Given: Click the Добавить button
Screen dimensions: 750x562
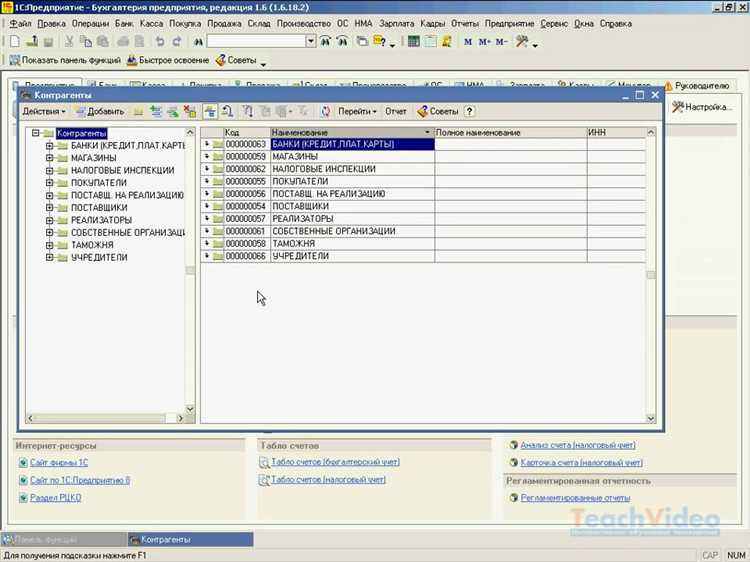Looking at the screenshot, I should point(100,111).
